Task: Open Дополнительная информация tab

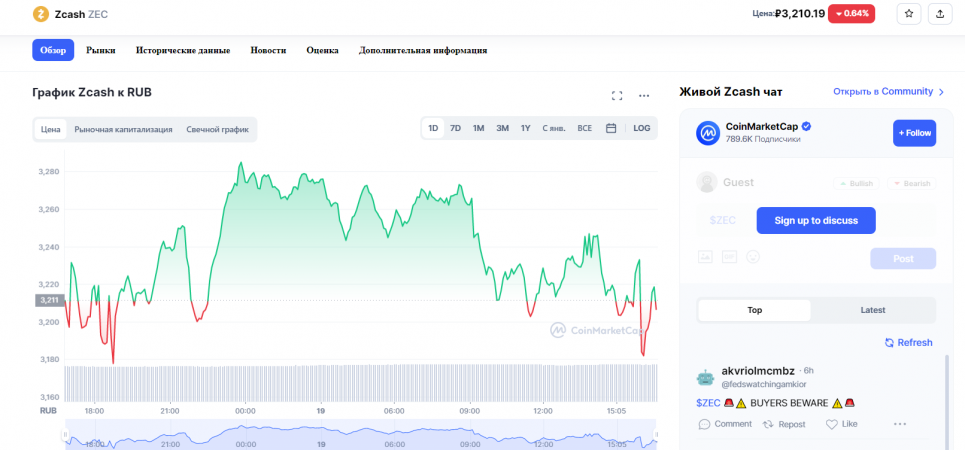Action: click(423, 50)
